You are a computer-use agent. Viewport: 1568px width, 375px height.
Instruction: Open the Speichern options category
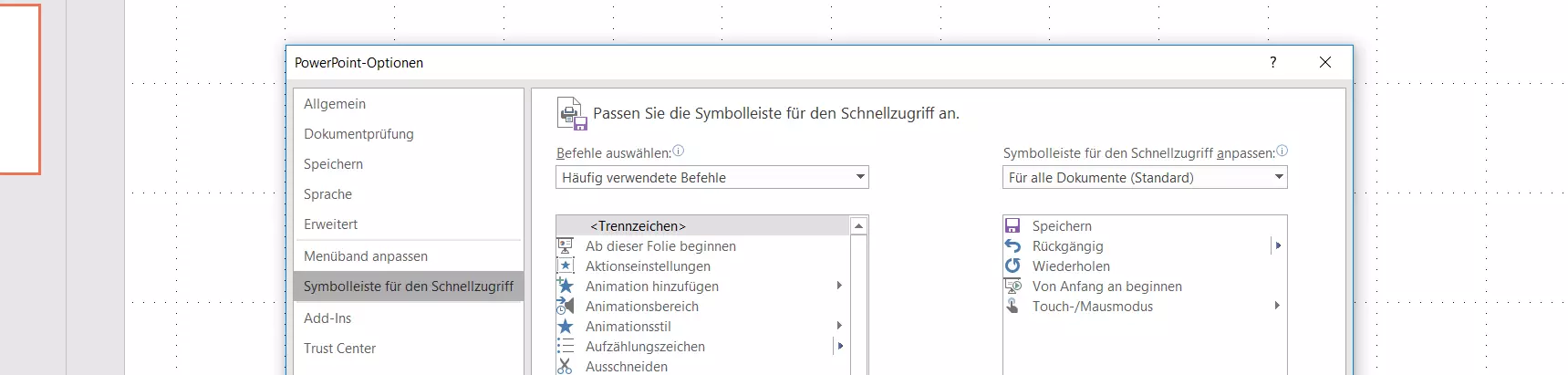pyautogui.click(x=409, y=164)
